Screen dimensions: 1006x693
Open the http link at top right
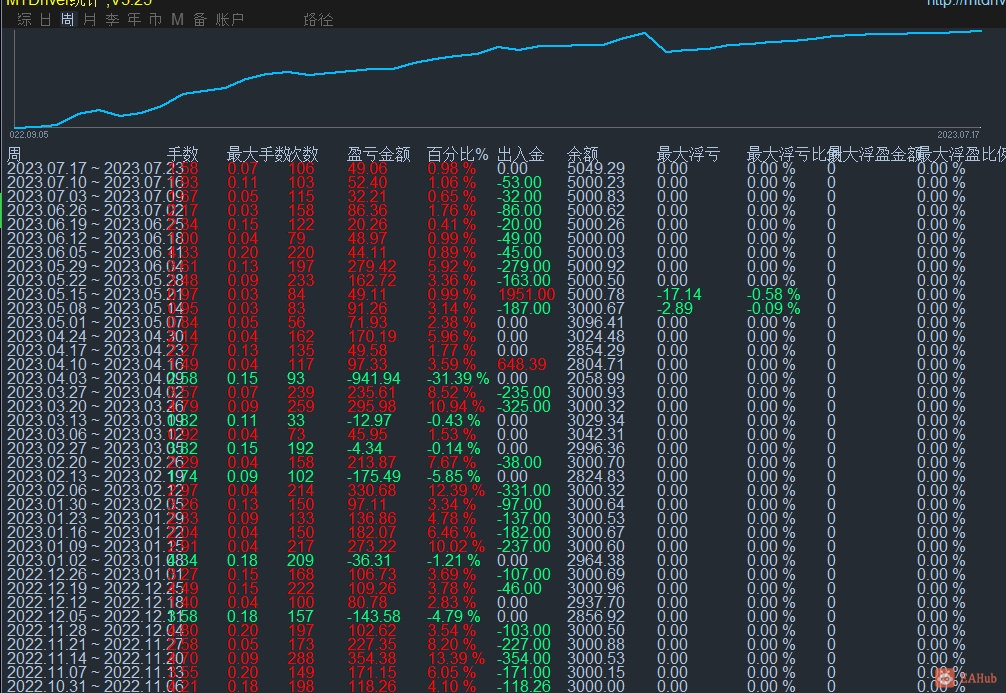point(965,3)
